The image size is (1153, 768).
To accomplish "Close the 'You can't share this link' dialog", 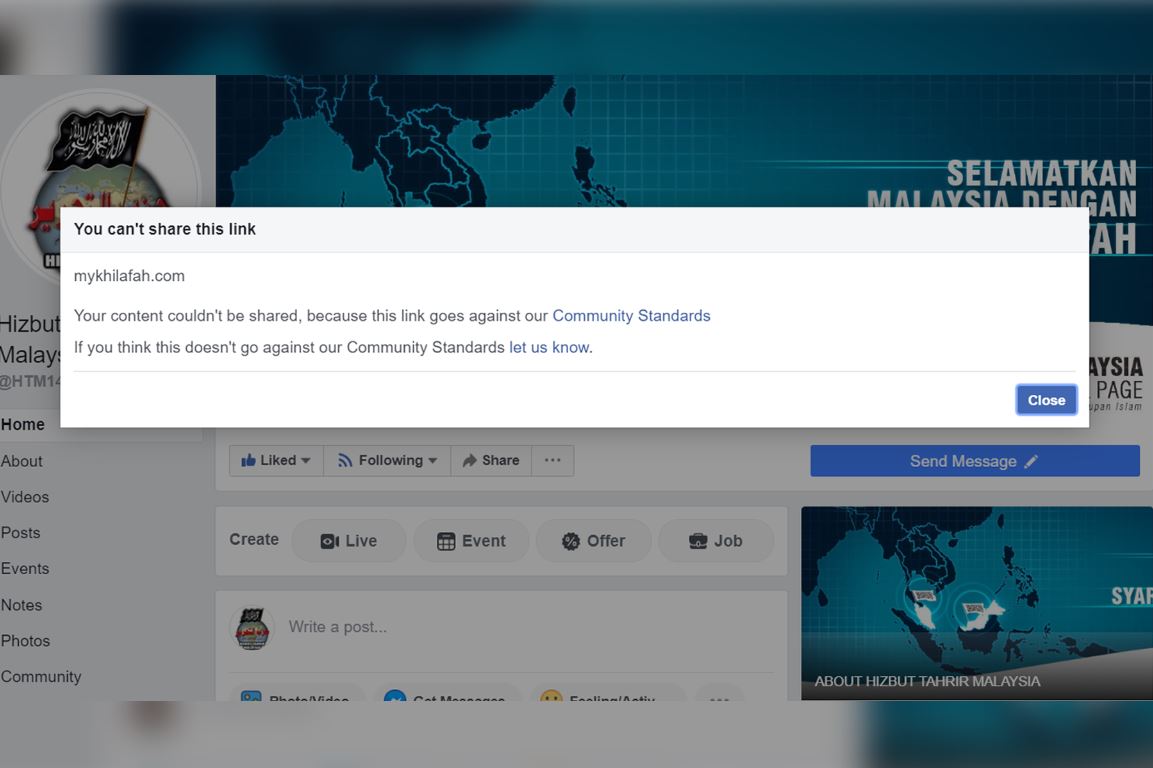I will pyautogui.click(x=1046, y=400).
